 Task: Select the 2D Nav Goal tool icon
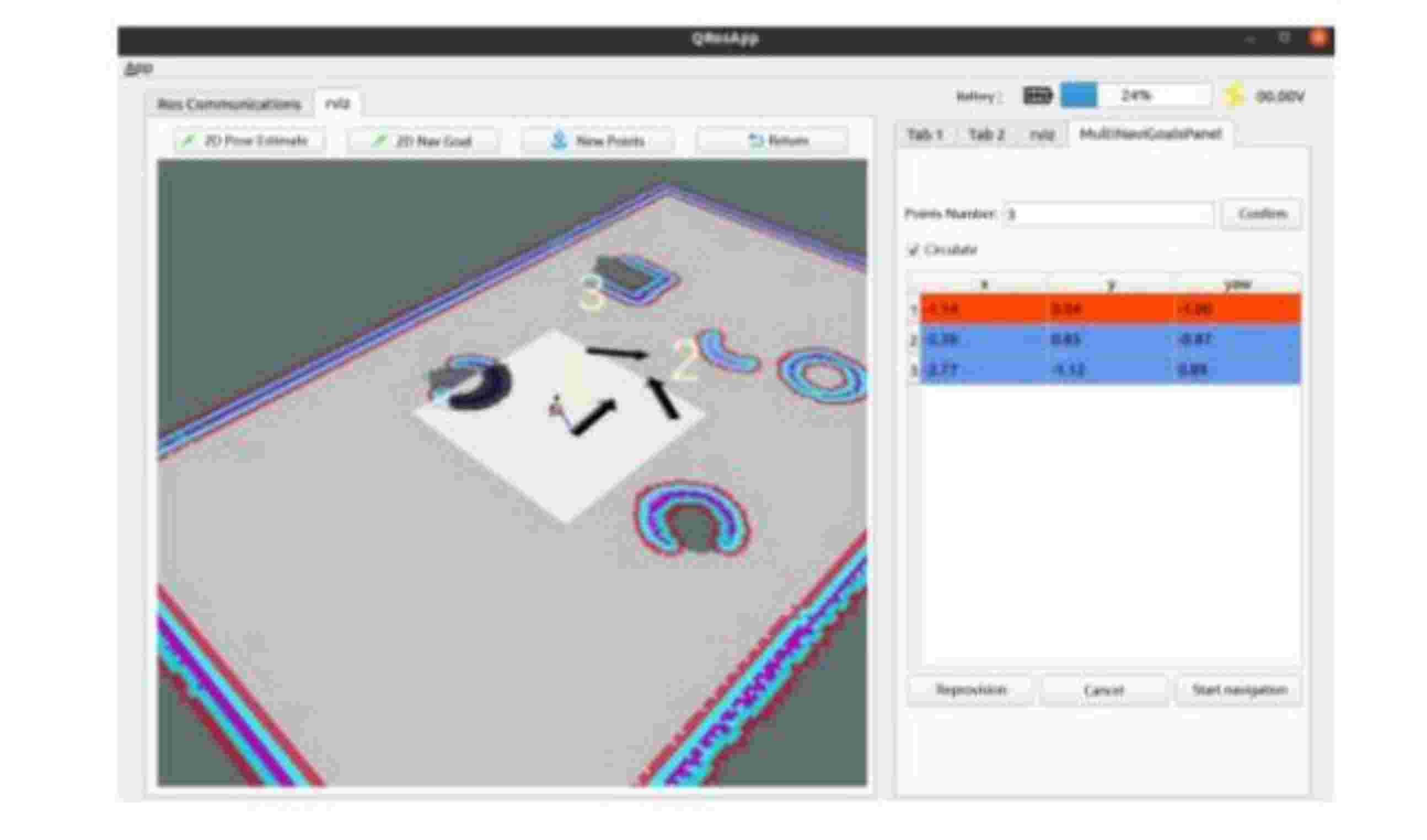(x=380, y=141)
